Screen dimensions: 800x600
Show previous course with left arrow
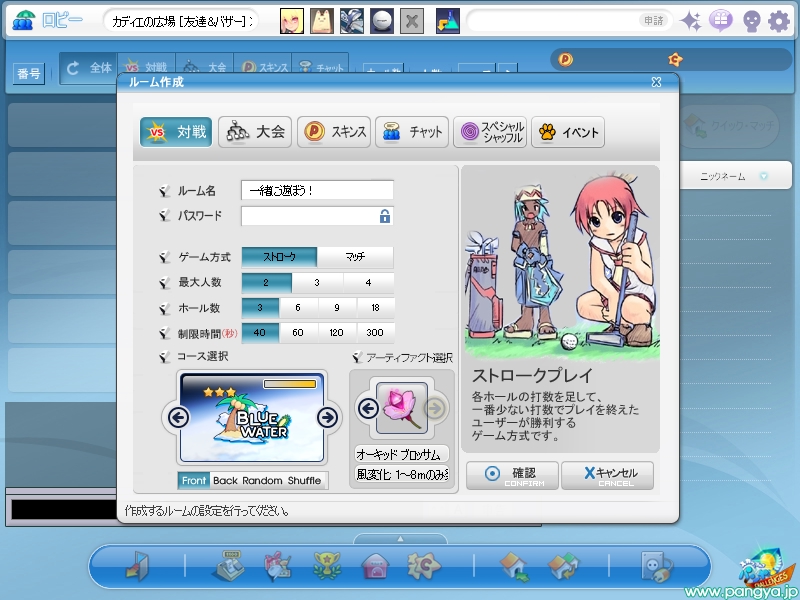(178, 418)
